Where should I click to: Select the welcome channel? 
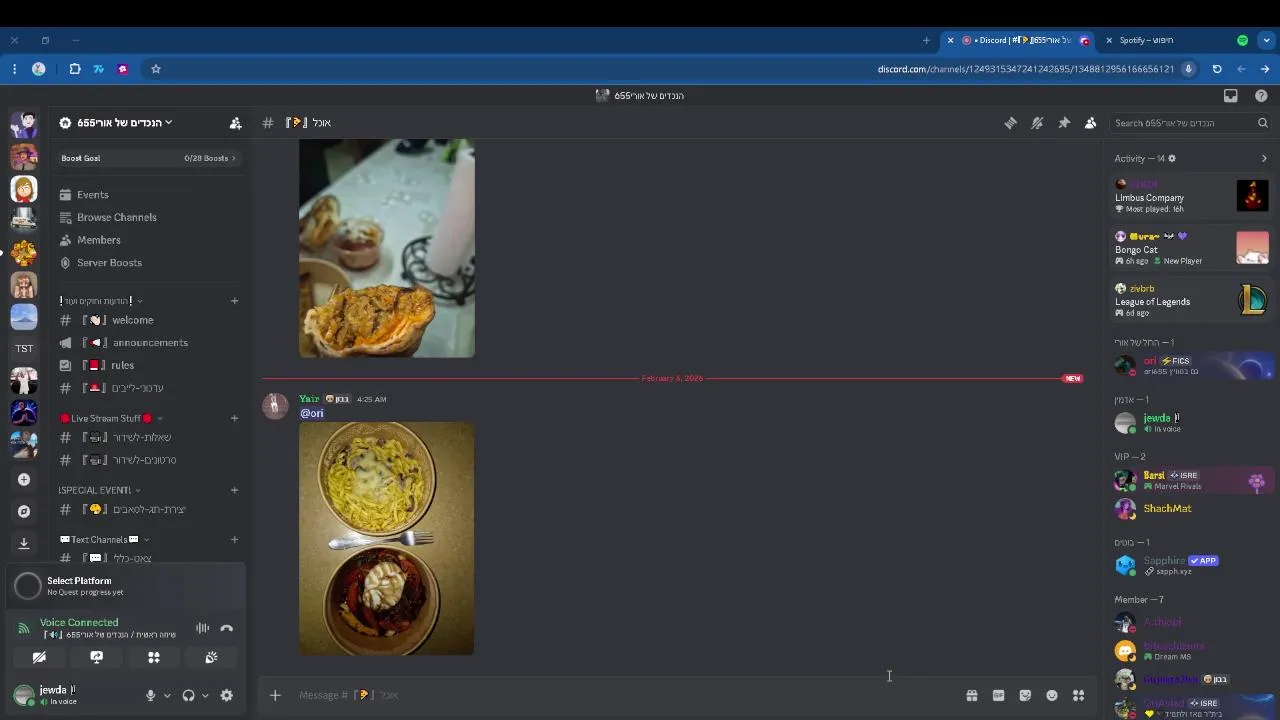pyautogui.click(x=132, y=320)
